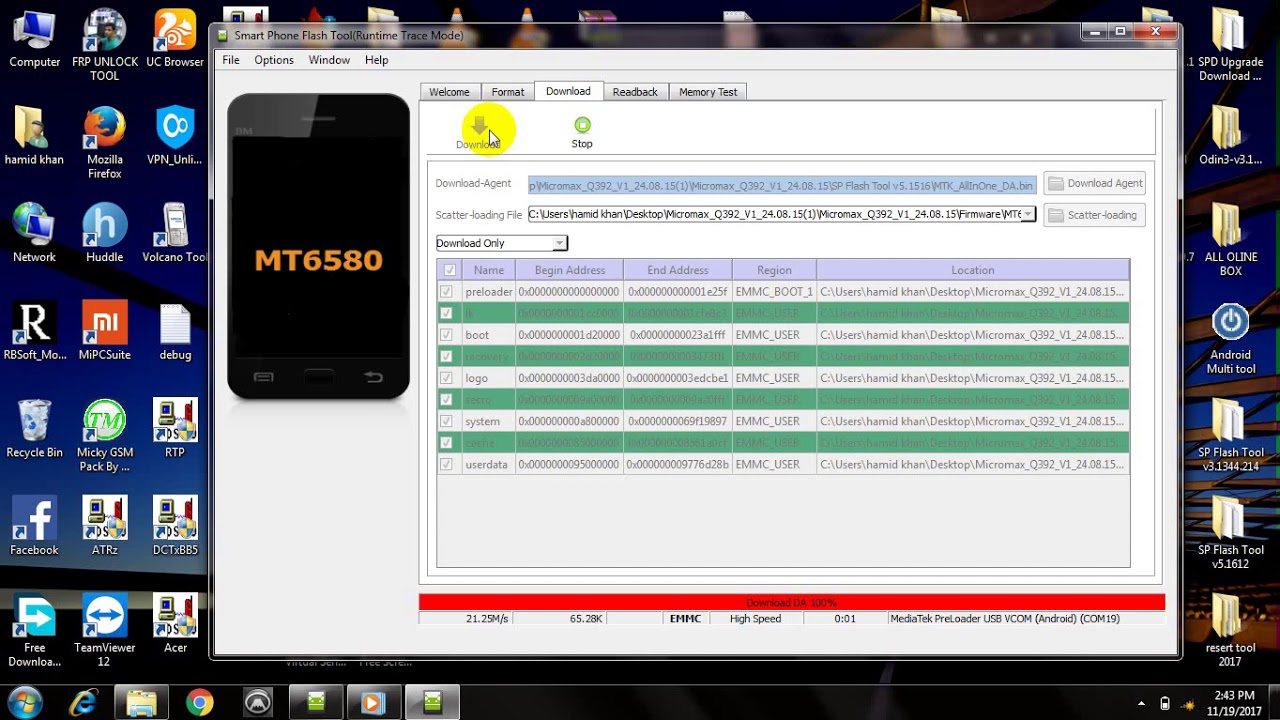Select the RTP desktop shortcut
The image size is (1280, 720).
point(175,429)
